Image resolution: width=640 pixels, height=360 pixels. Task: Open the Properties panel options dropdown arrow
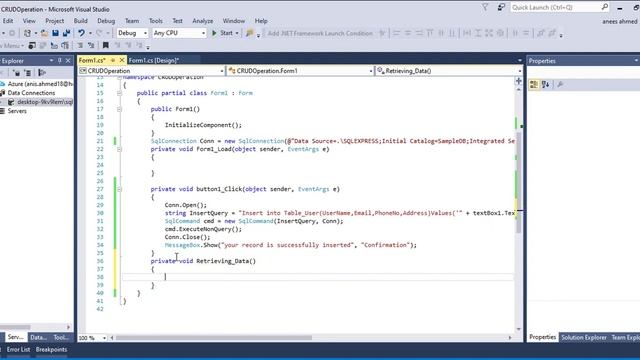(x=636, y=61)
